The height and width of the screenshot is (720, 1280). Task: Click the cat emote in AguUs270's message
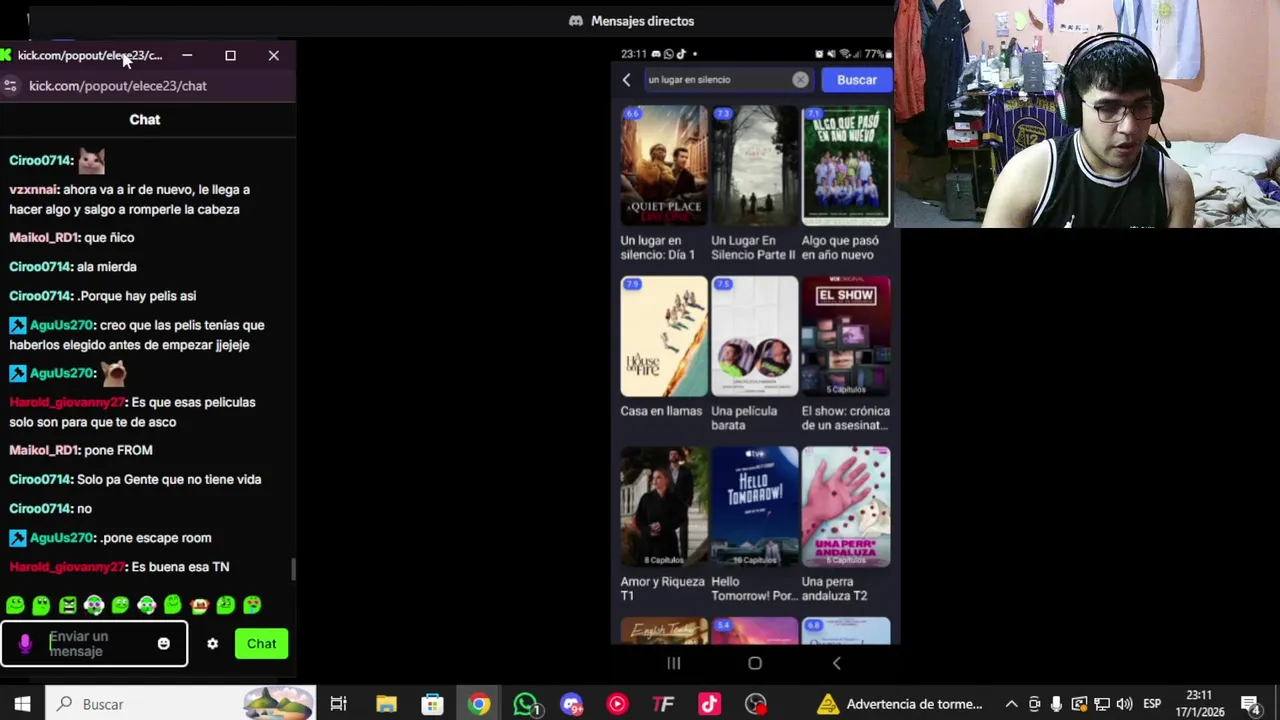[x=113, y=373]
